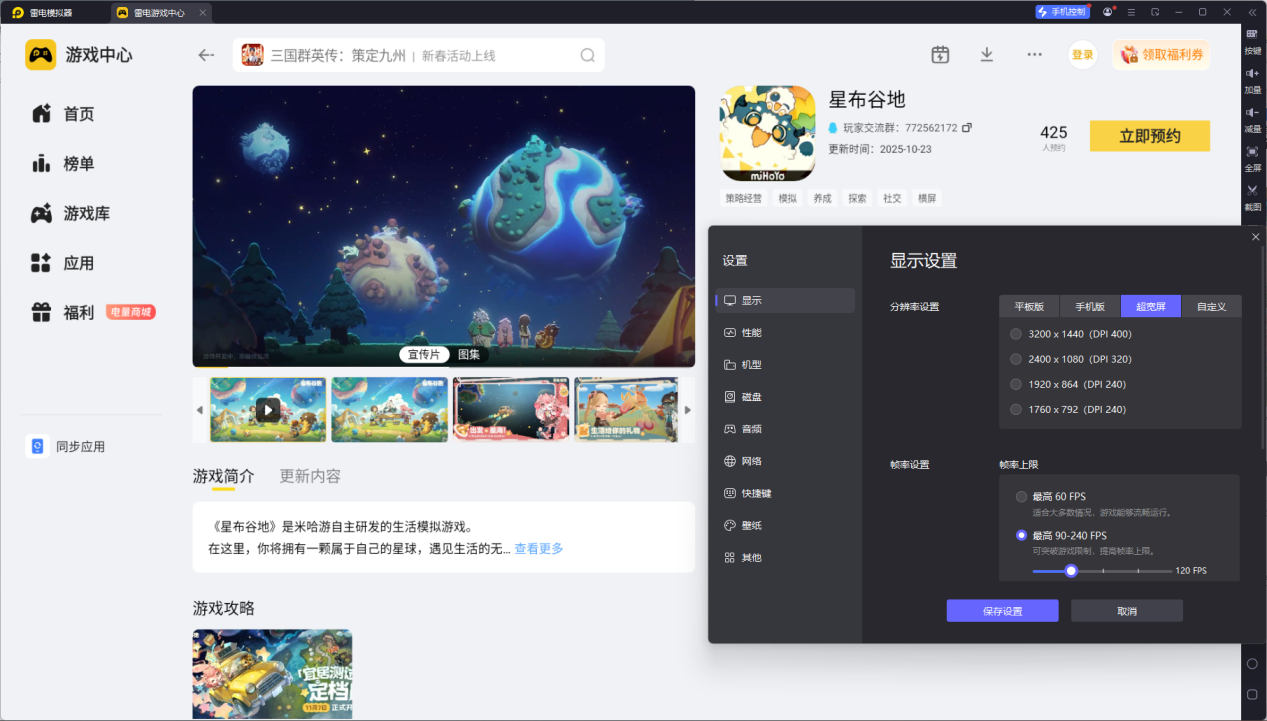
Task: Open the 手机控制 phone control feature
Action: (1061, 12)
